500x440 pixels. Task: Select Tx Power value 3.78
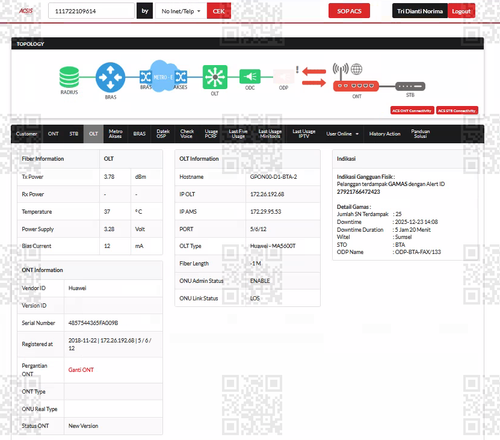[x=109, y=177]
